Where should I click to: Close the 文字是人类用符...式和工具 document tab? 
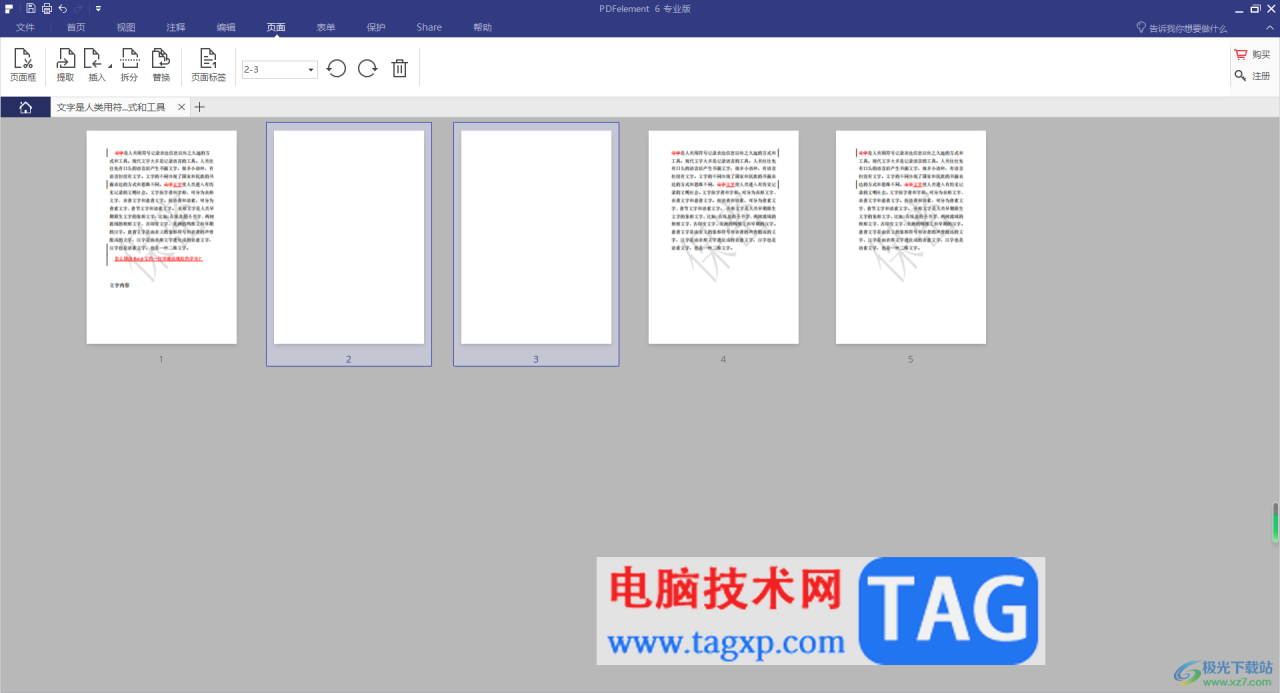pos(181,107)
